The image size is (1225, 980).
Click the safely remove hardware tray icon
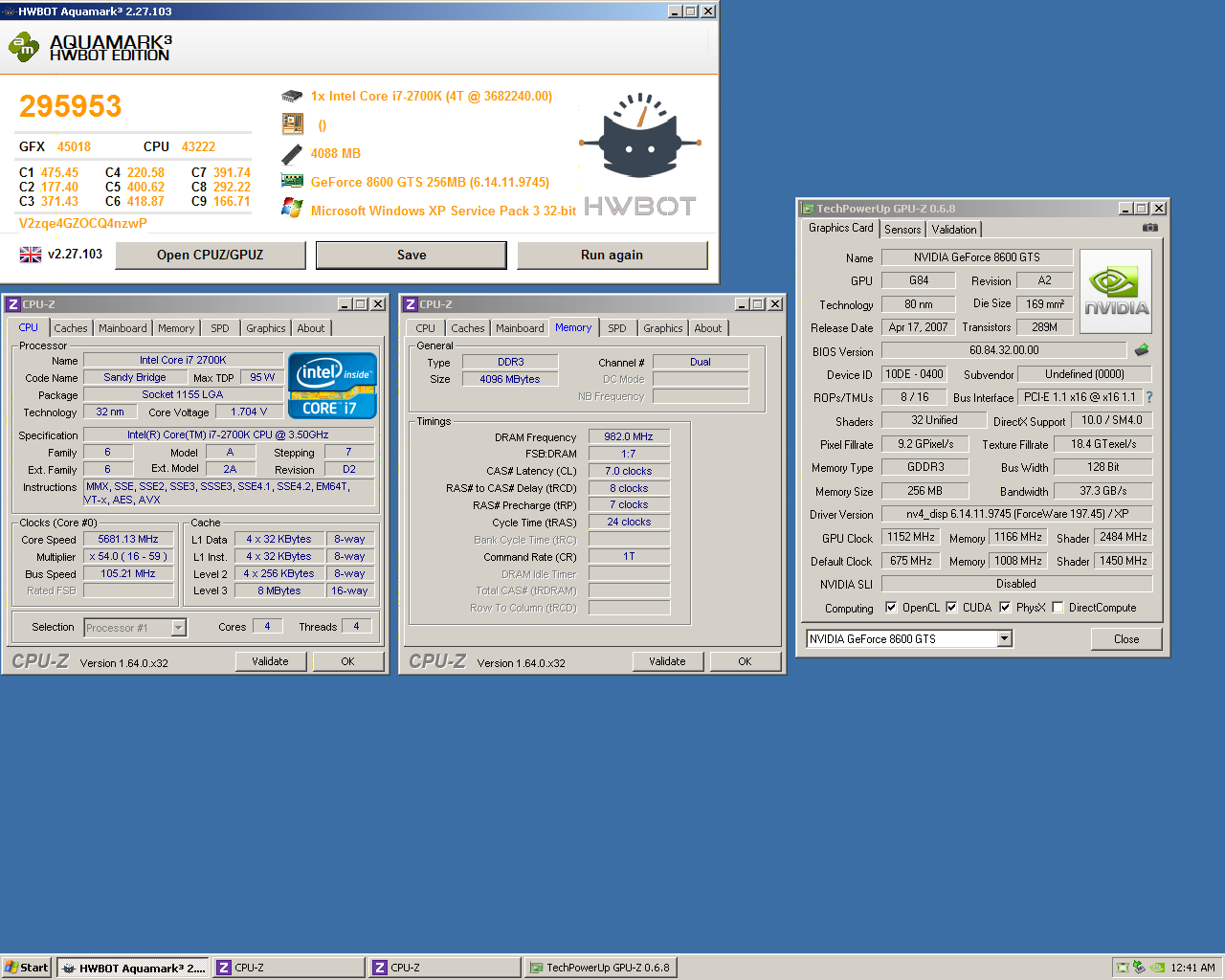point(1139,968)
